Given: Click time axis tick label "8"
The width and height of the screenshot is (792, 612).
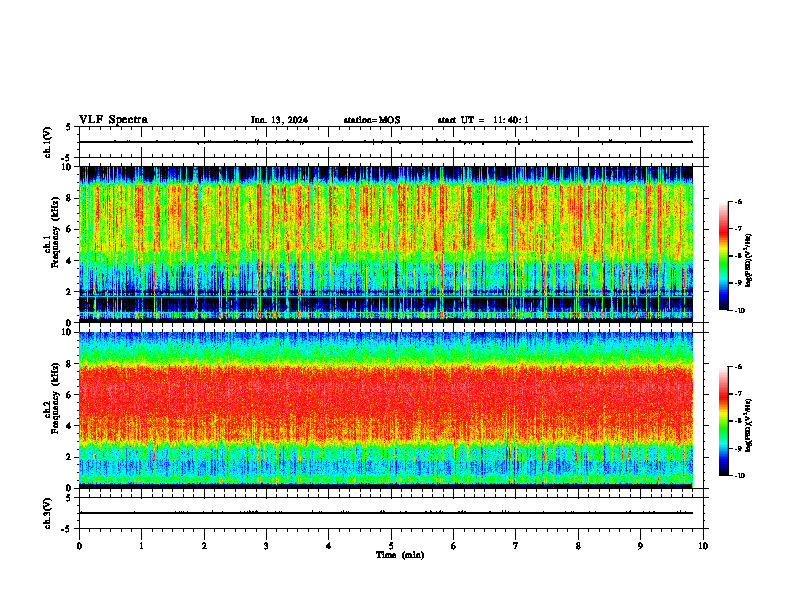Looking at the screenshot, I should (x=578, y=546).
